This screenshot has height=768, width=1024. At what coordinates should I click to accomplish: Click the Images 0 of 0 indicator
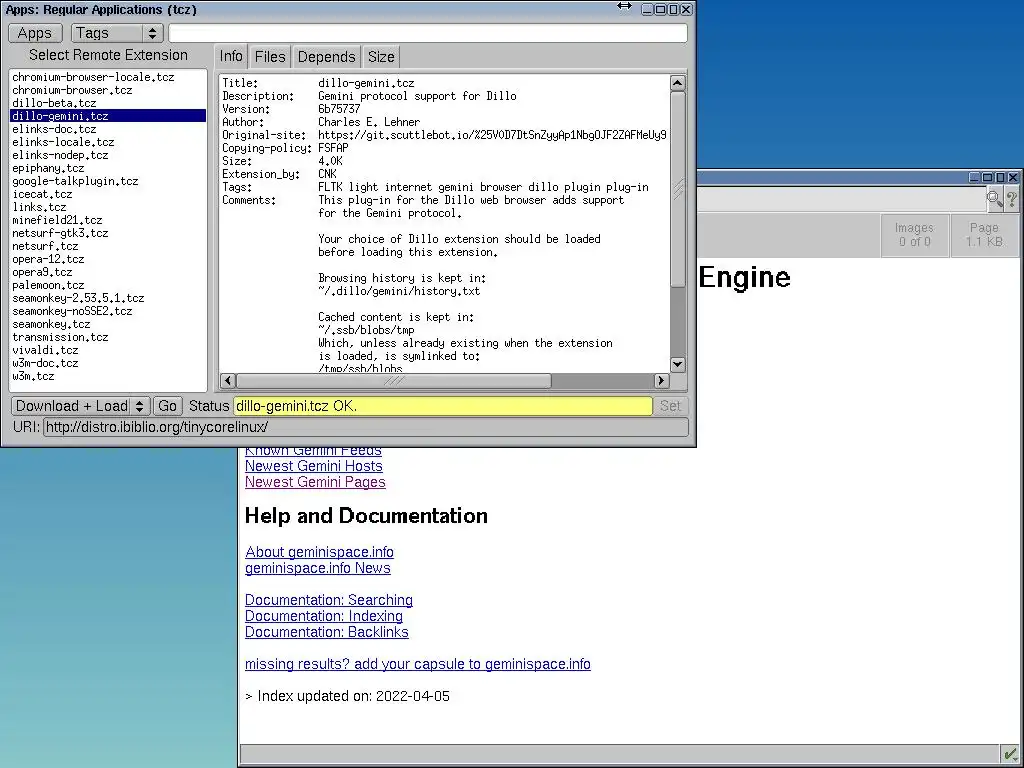point(914,234)
